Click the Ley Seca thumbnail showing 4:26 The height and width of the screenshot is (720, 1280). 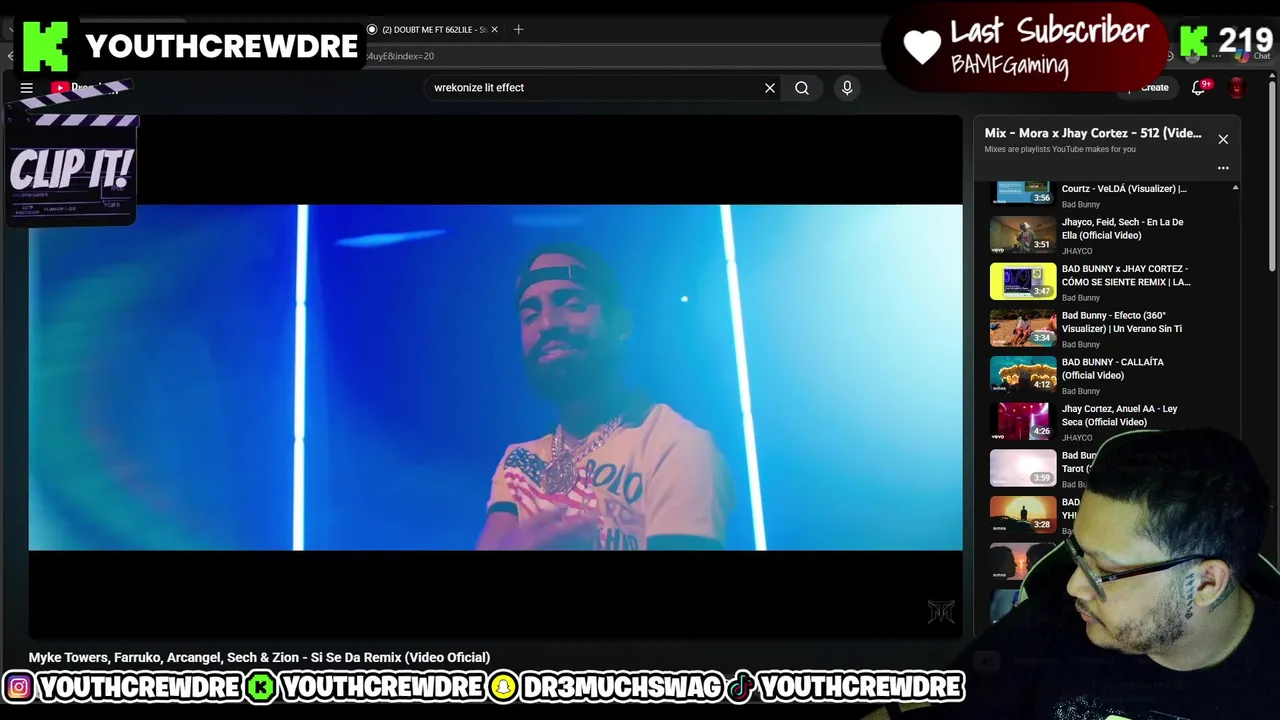(x=1023, y=421)
